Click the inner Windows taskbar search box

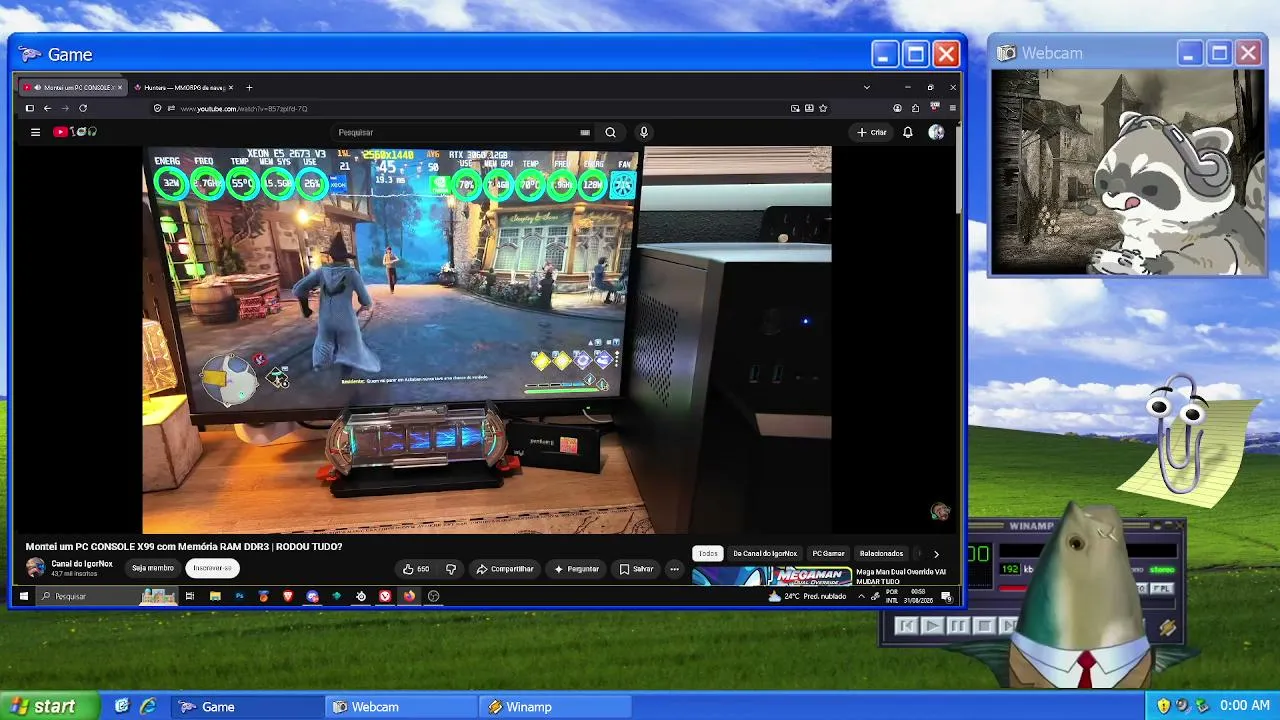click(x=108, y=596)
